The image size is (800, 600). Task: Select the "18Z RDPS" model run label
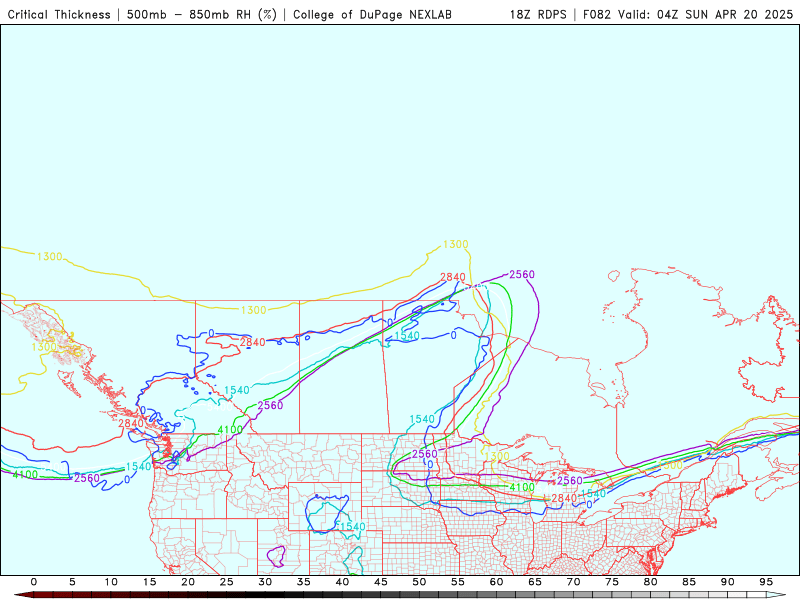click(x=538, y=15)
